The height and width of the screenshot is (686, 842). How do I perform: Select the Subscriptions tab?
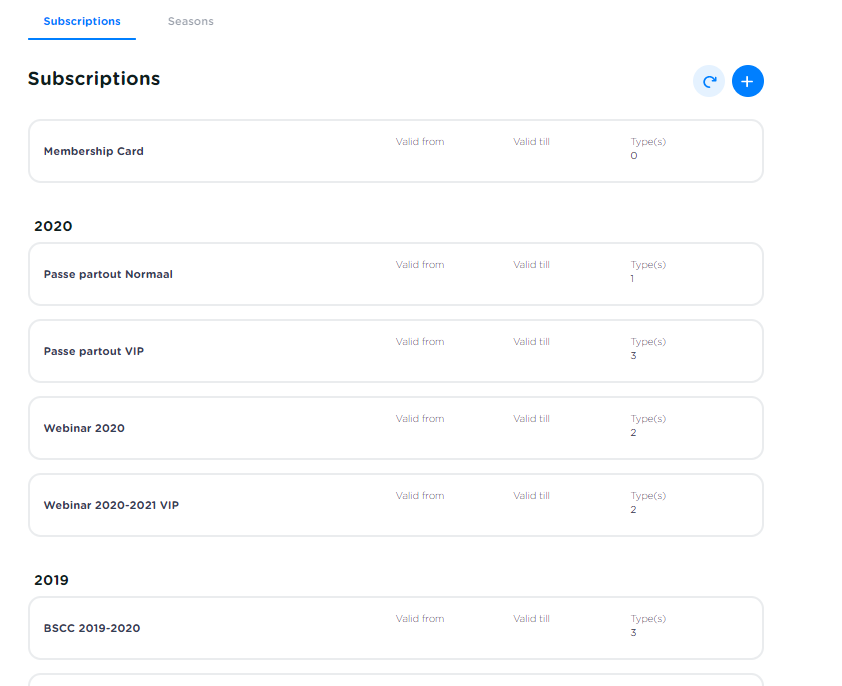pyautogui.click(x=82, y=21)
